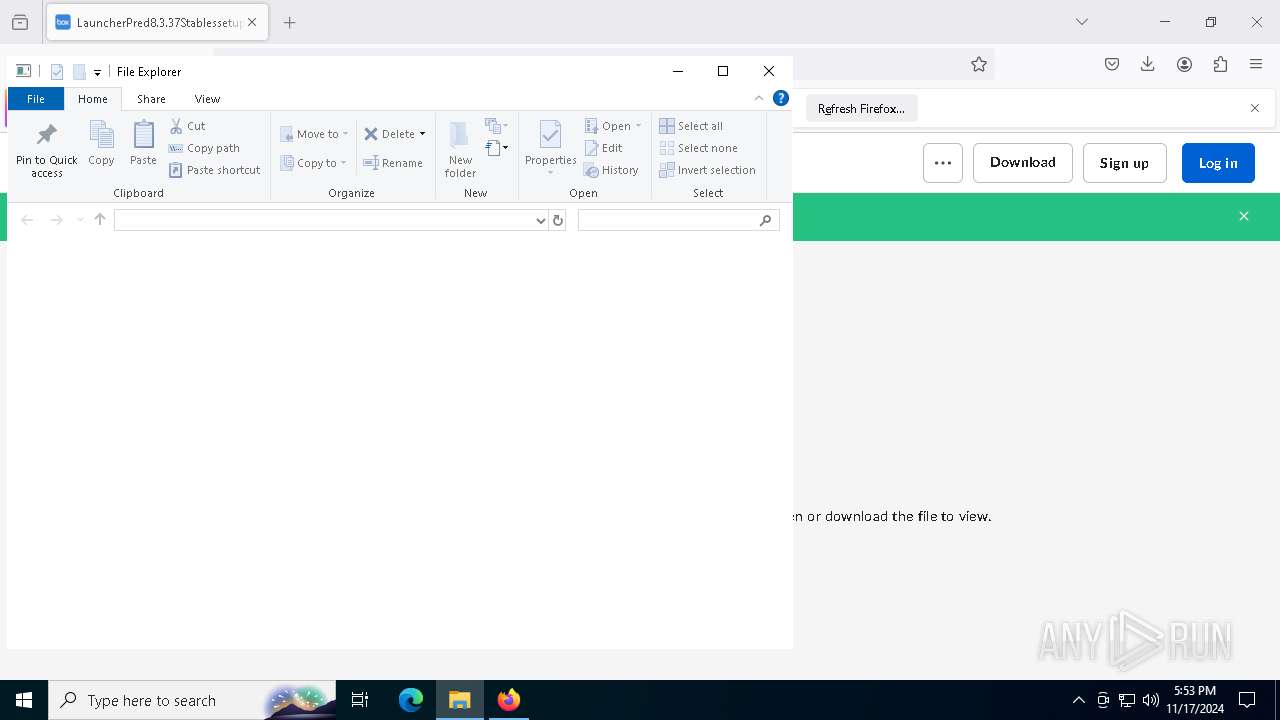This screenshot has width=1280, height=720.
Task: Open Task View on the taskbar
Action: pyautogui.click(x=360, y=700)
